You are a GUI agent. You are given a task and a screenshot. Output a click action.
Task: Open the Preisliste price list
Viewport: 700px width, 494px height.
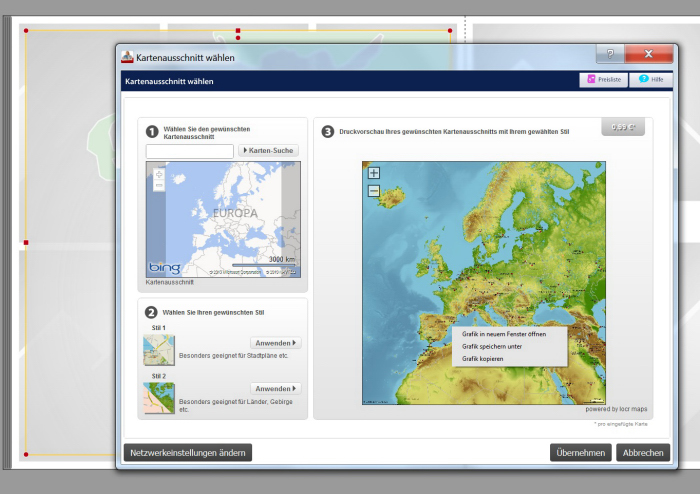[x=603, y=79]
